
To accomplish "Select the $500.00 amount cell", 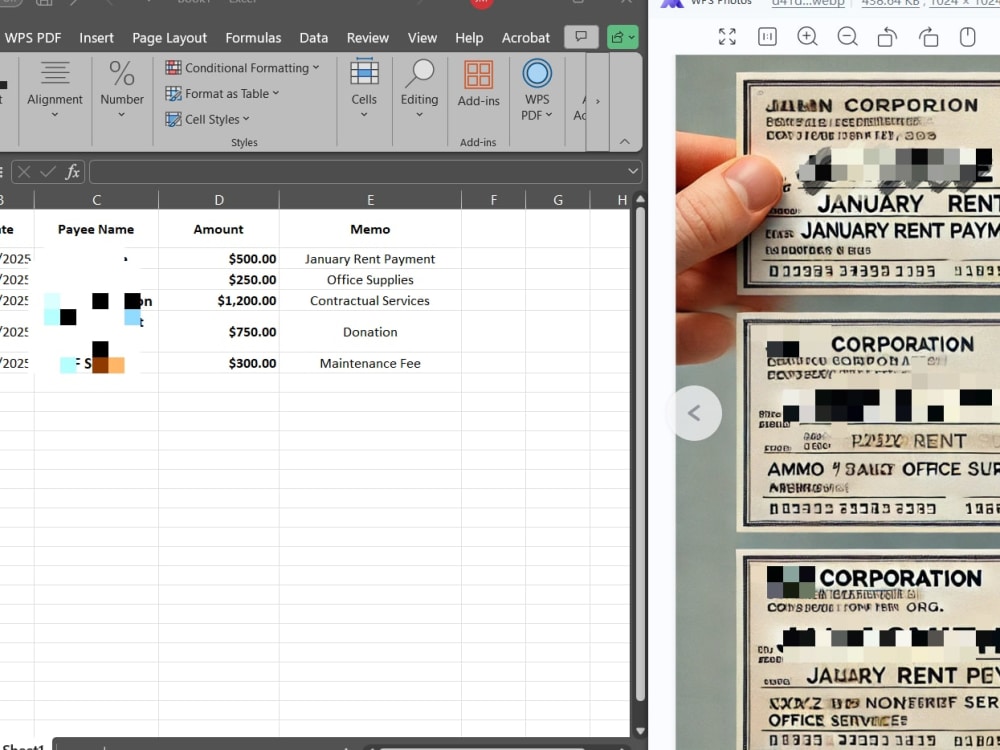I will pyautogui.click(x=219, y=258).
